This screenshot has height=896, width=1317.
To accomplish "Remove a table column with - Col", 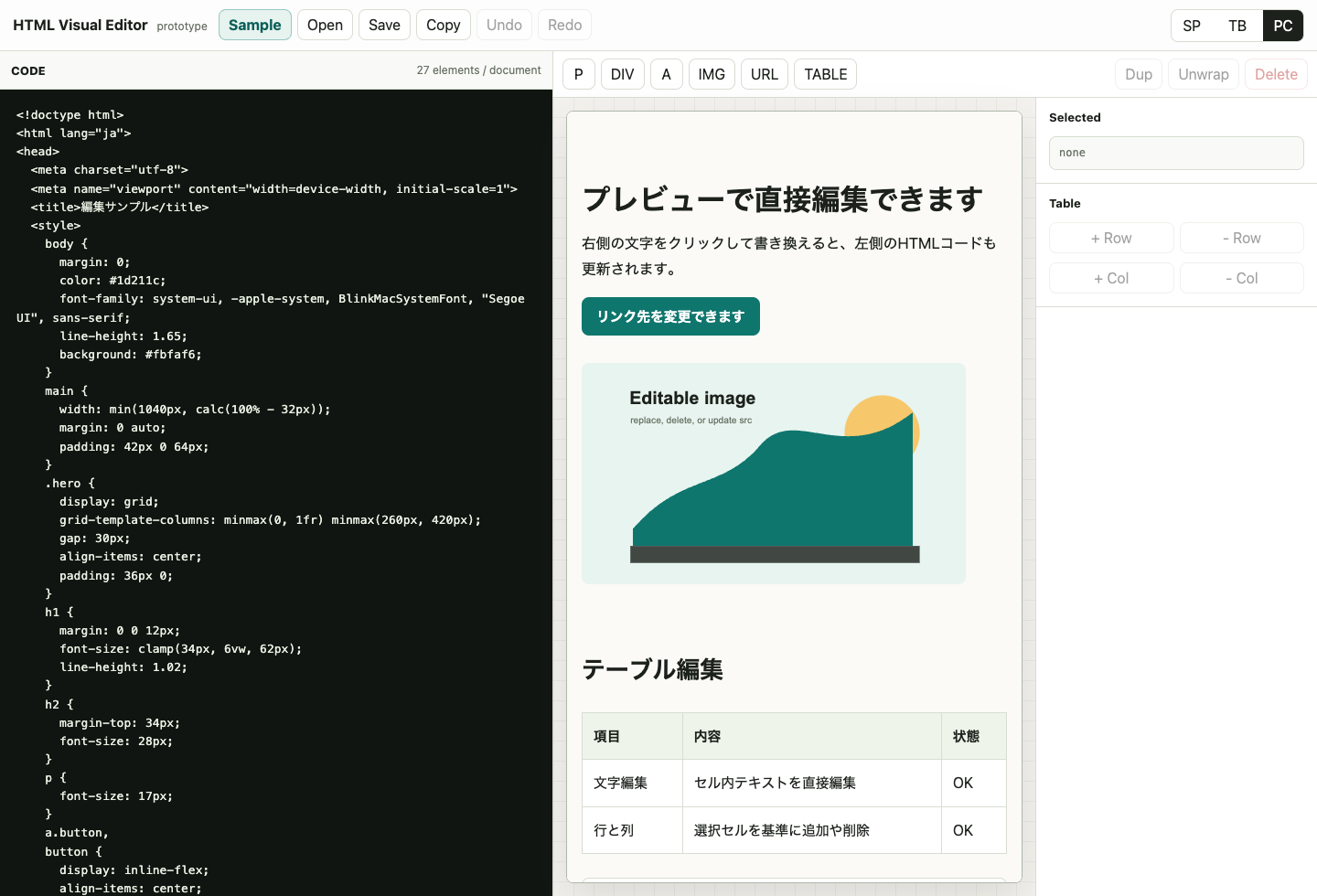I will 1242,278.
